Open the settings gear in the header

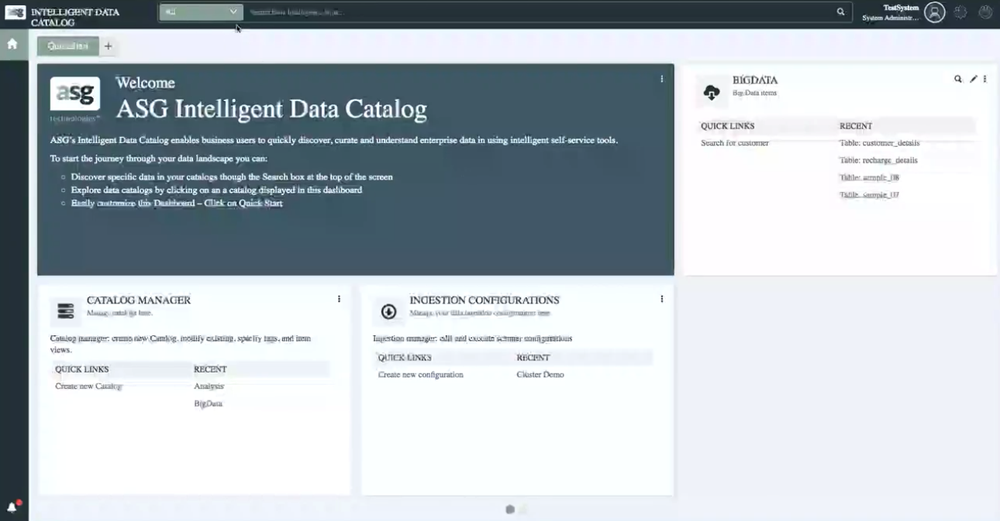[x=960, y=12]
